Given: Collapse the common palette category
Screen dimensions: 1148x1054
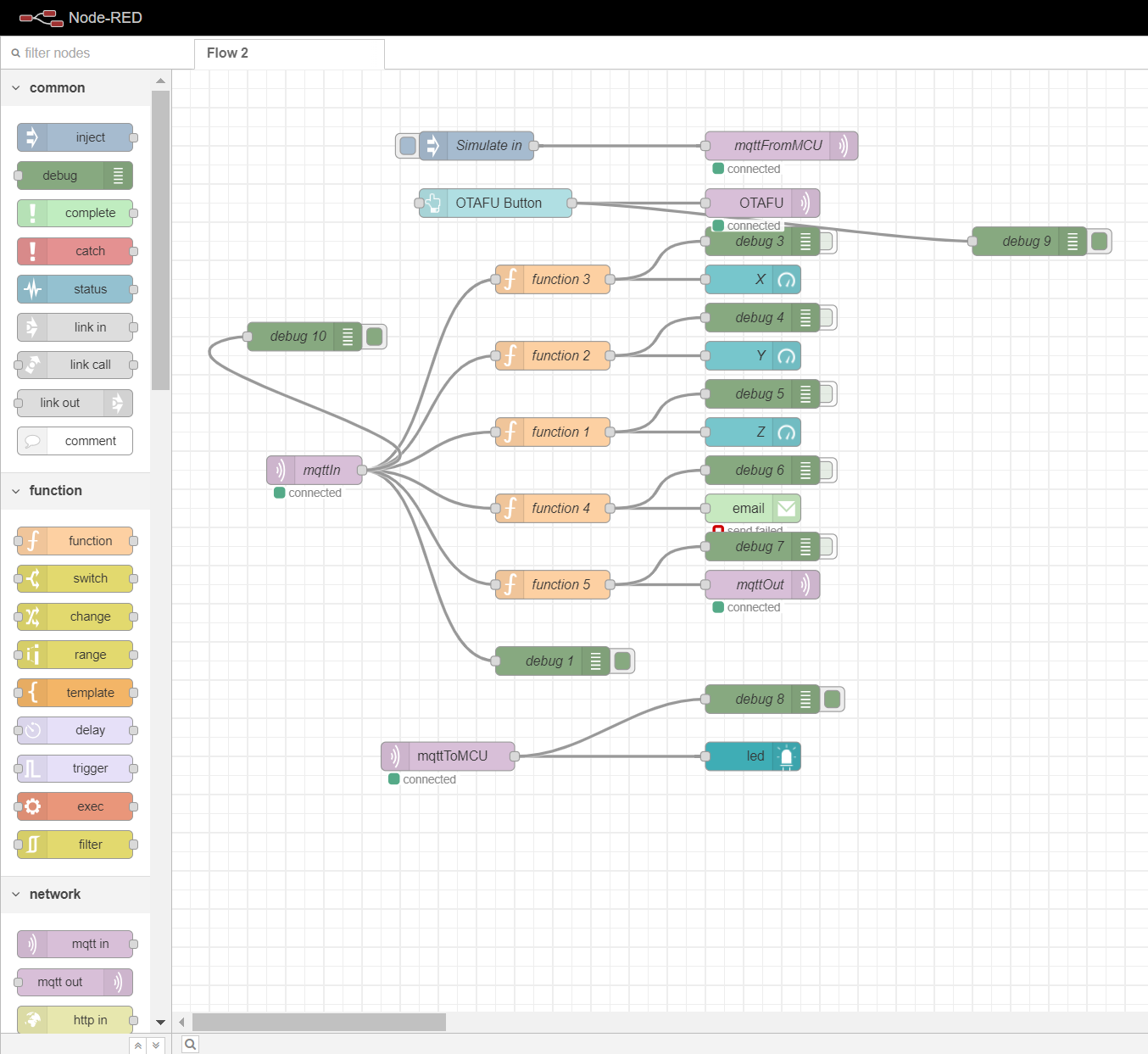Looking at the screenshot, I should (x=75, y=88).
